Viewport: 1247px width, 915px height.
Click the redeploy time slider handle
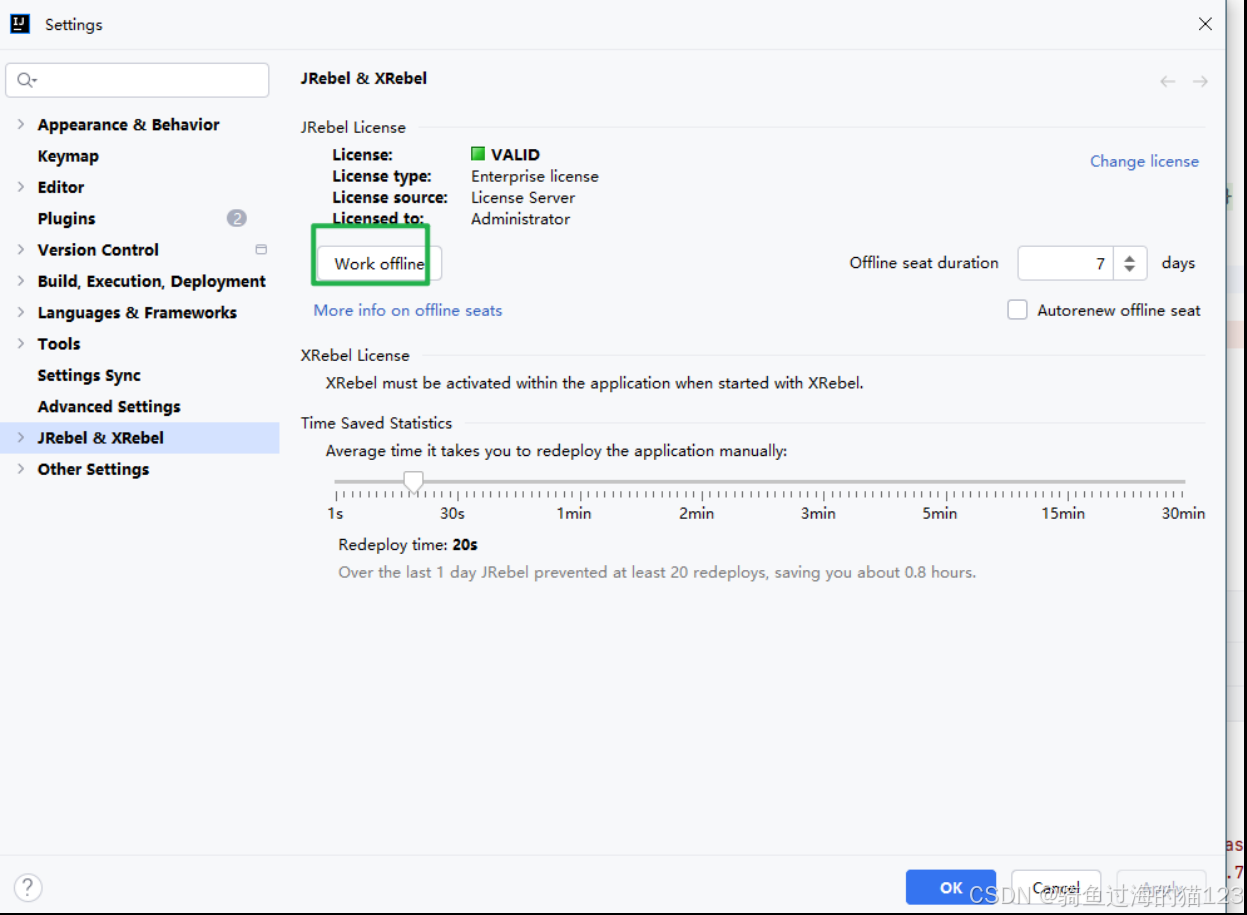pos(413,483)
